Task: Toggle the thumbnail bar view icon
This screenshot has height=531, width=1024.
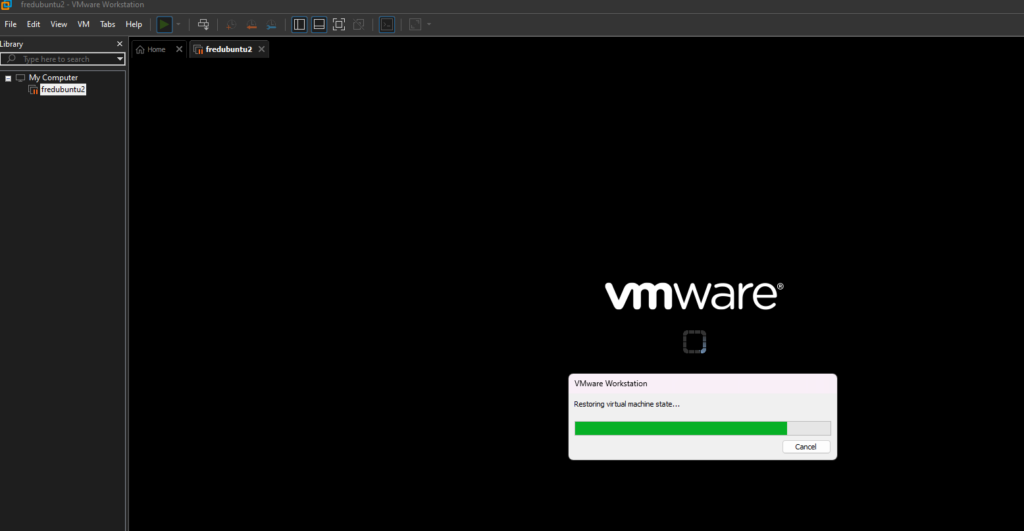Action: tap(319, 25)
